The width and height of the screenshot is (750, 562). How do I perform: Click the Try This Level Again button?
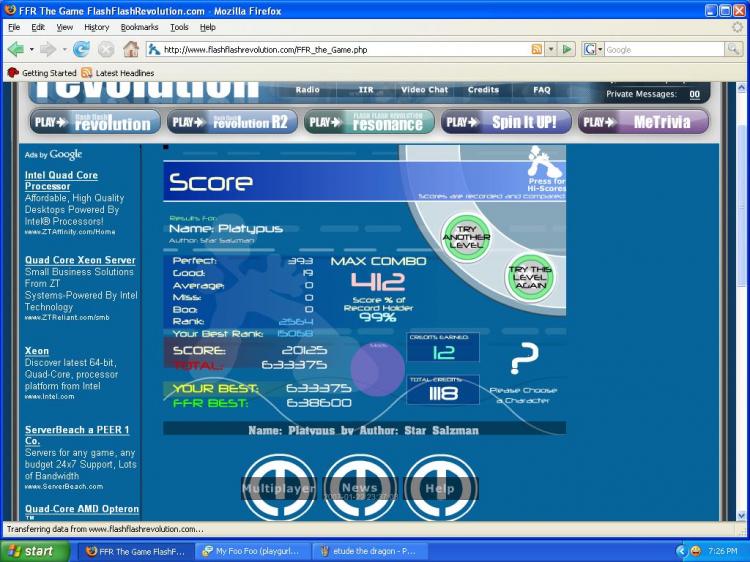[x=529, y=277]
